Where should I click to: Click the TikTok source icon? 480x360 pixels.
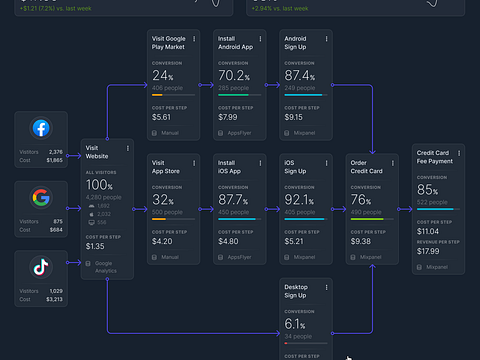(x=41, y=267)
